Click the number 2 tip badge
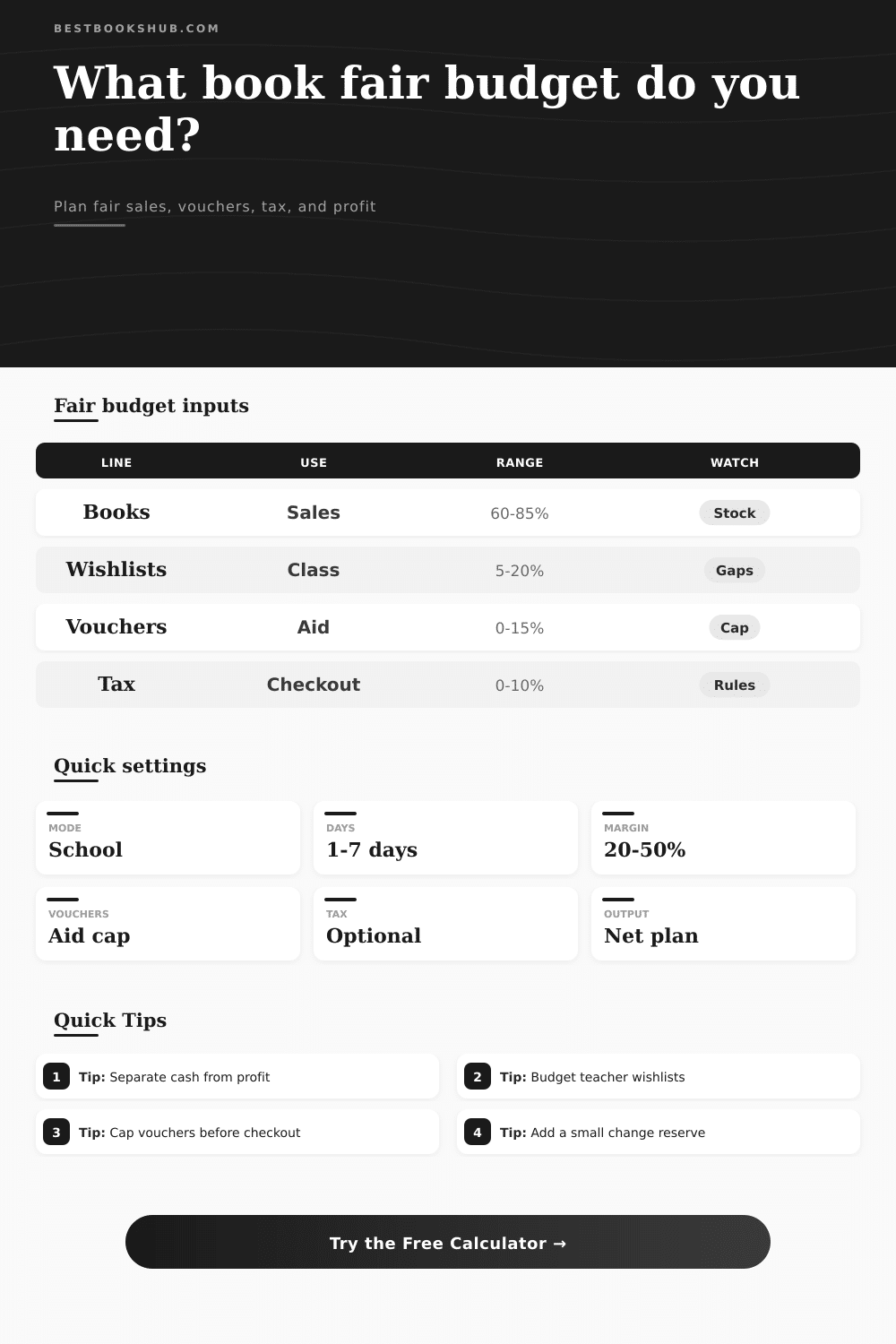 [x=478, y=1076]
